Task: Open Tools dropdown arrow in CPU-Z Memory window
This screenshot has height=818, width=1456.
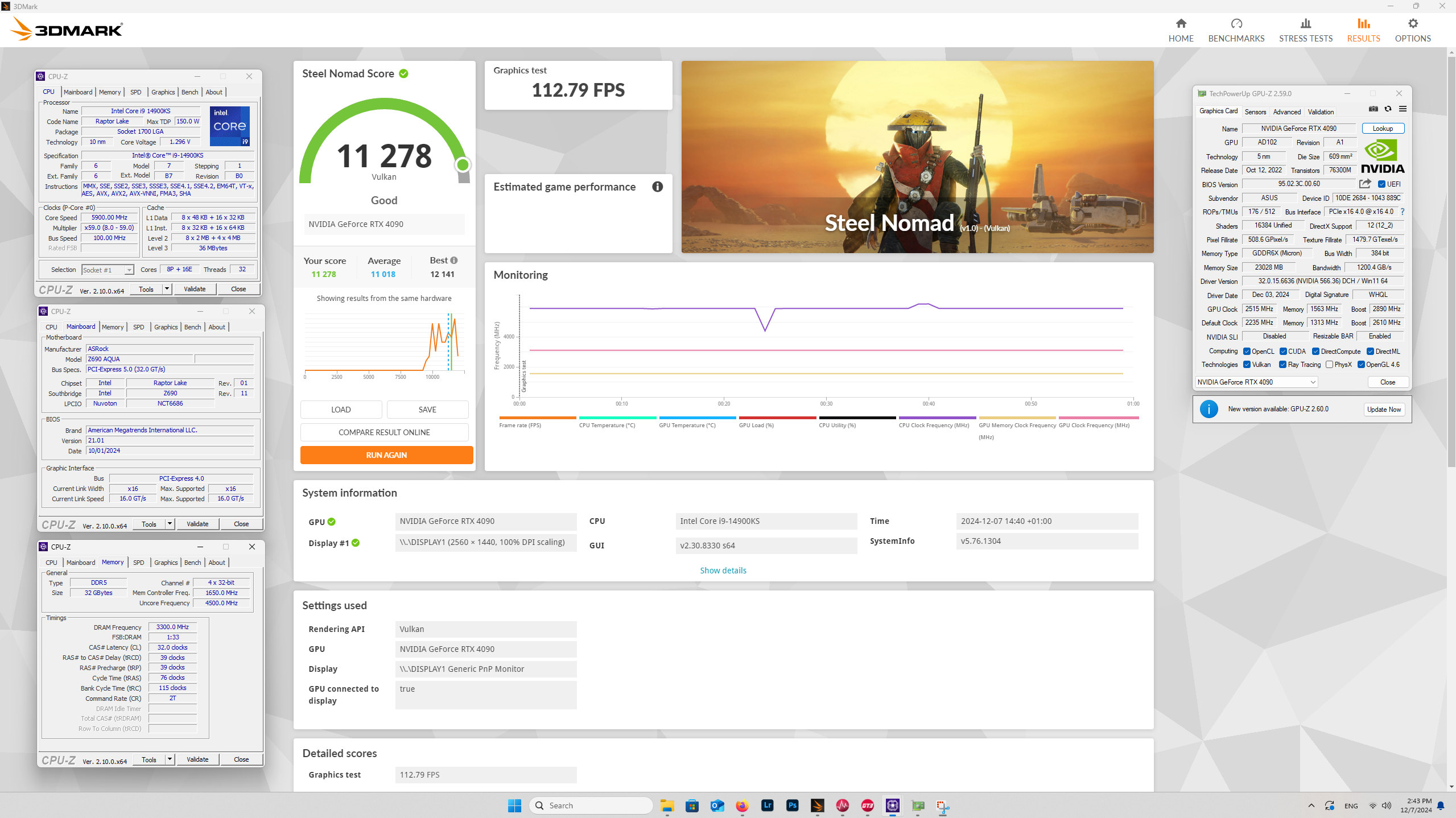Action: [x=170, y=759]
